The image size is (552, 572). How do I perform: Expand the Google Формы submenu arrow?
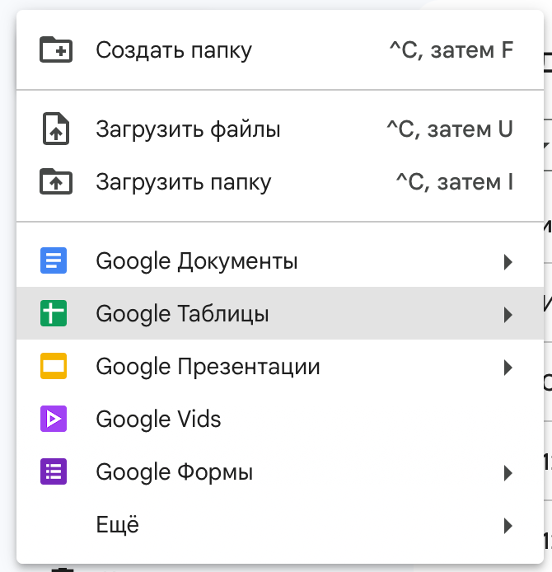(x=507, y=473)
